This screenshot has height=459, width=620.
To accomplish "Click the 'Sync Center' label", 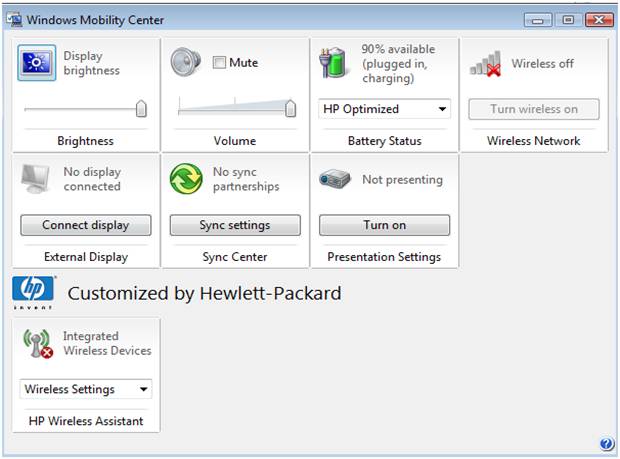I will (x=235, y=257).
